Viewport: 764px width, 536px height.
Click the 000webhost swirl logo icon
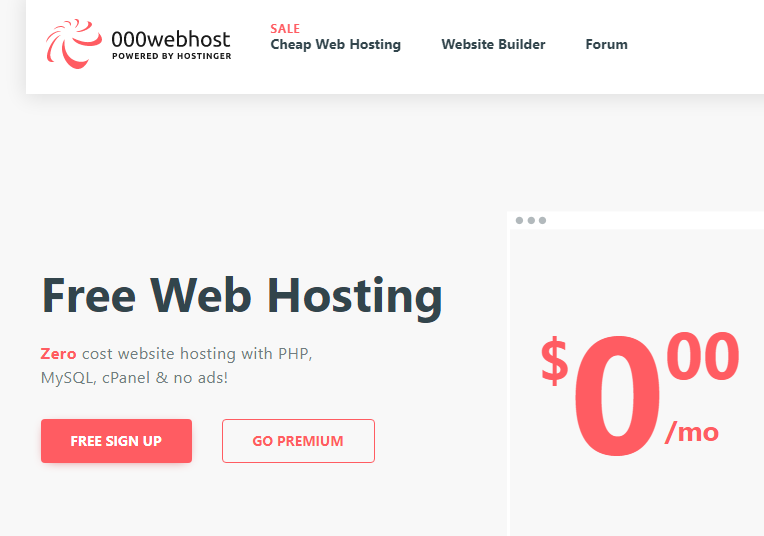74,44
